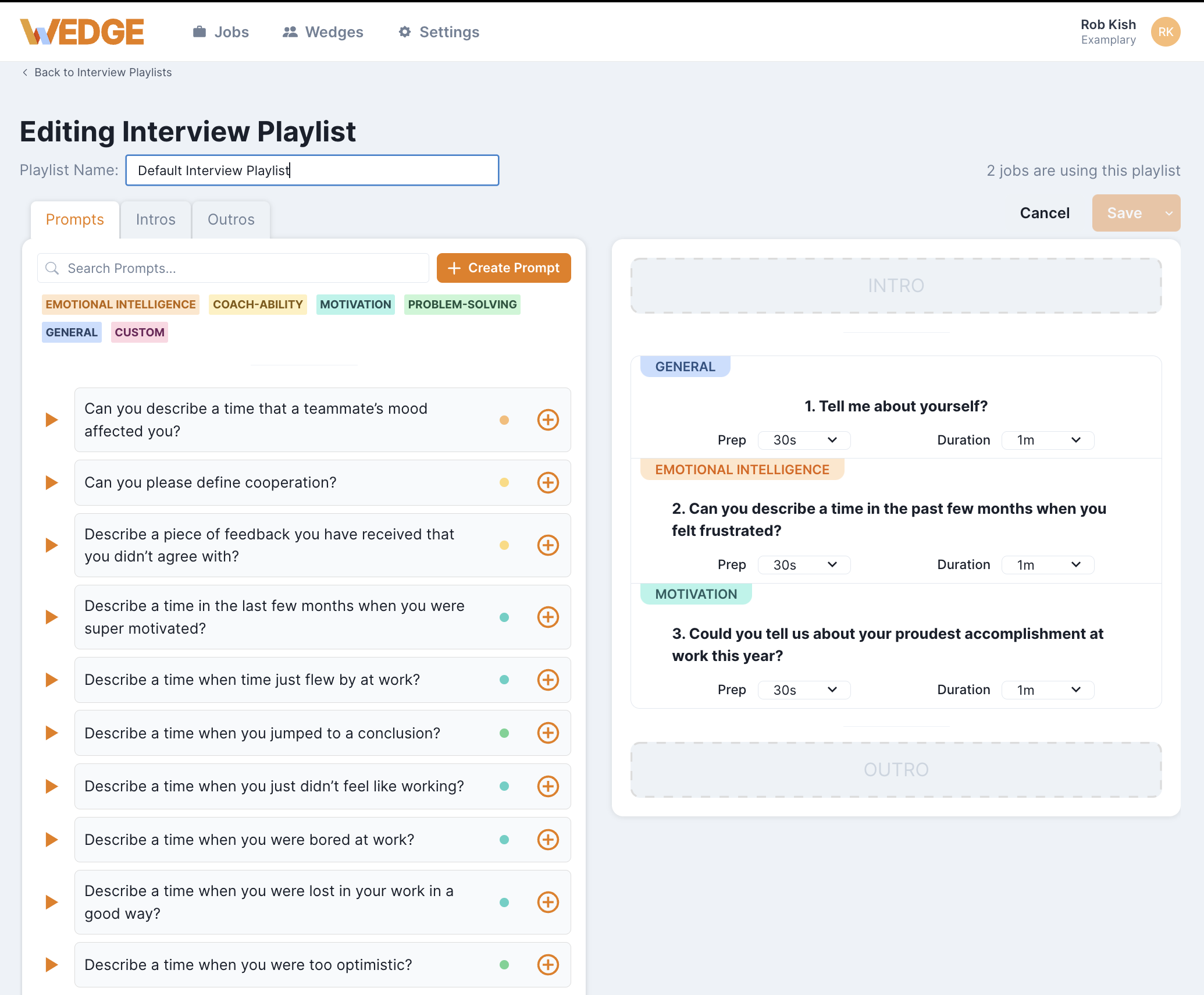Add 'bored at work' prompt to playlist
The height and width of the screenshot is (995, 1204).
548,840
